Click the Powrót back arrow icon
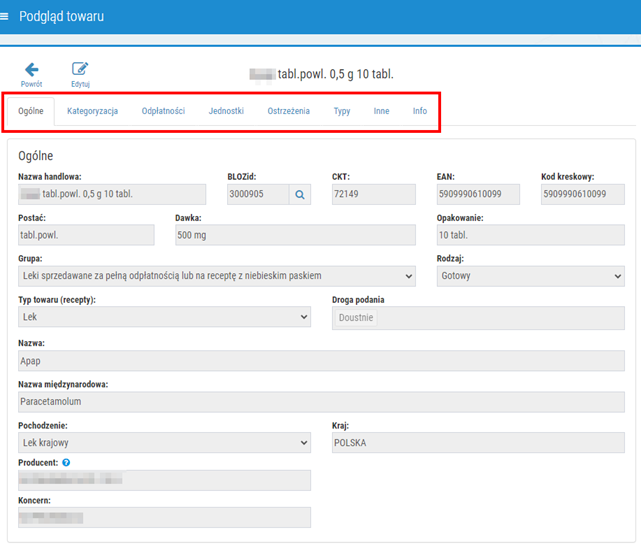The image size is (641, 544). click(31, 70)
